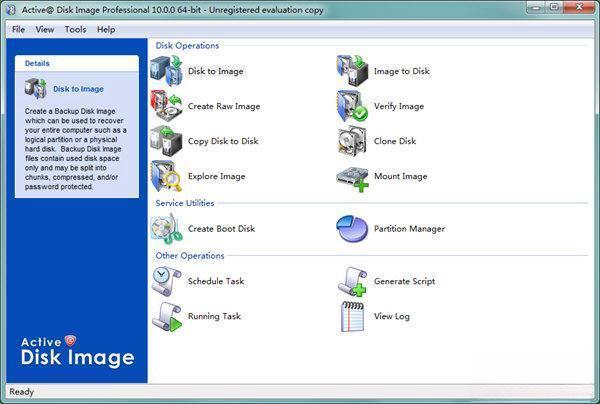
Task: Click the Running Task text label
Action: [x=214, y=316]
